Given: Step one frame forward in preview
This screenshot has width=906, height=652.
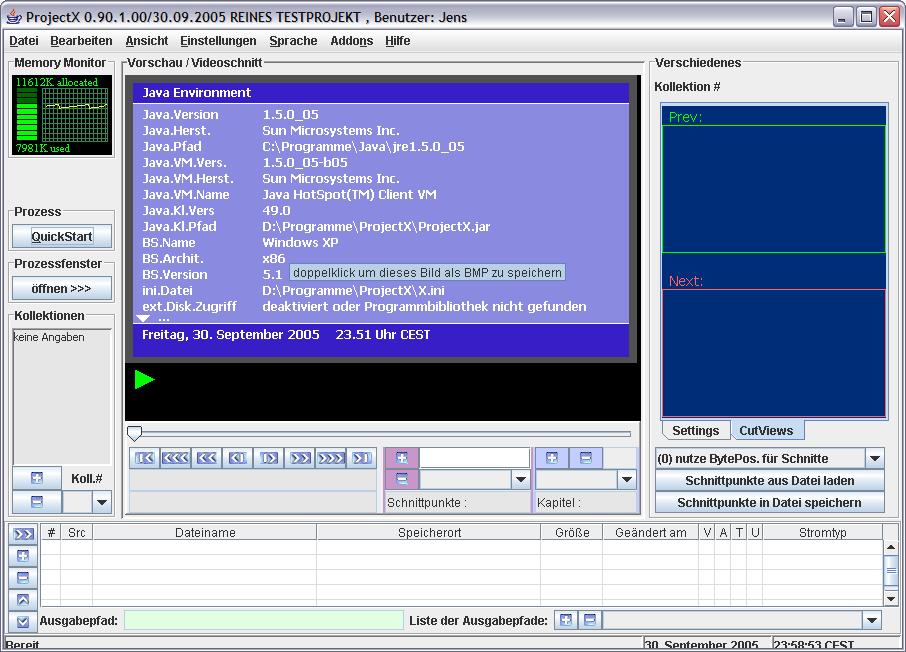Looking at the screenshot, I should pos(268,458).
